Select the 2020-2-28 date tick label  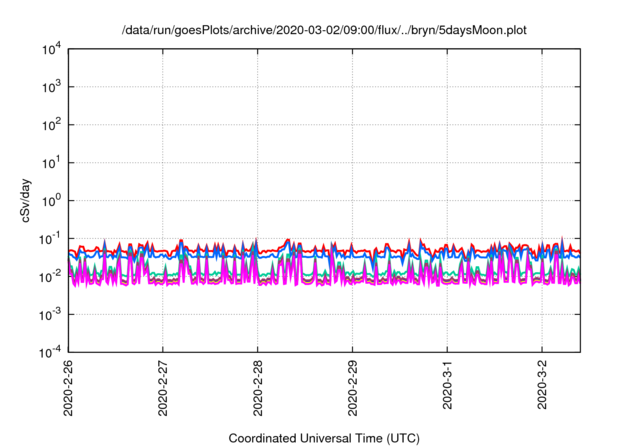pyautogui.click(x=258, y=388)
